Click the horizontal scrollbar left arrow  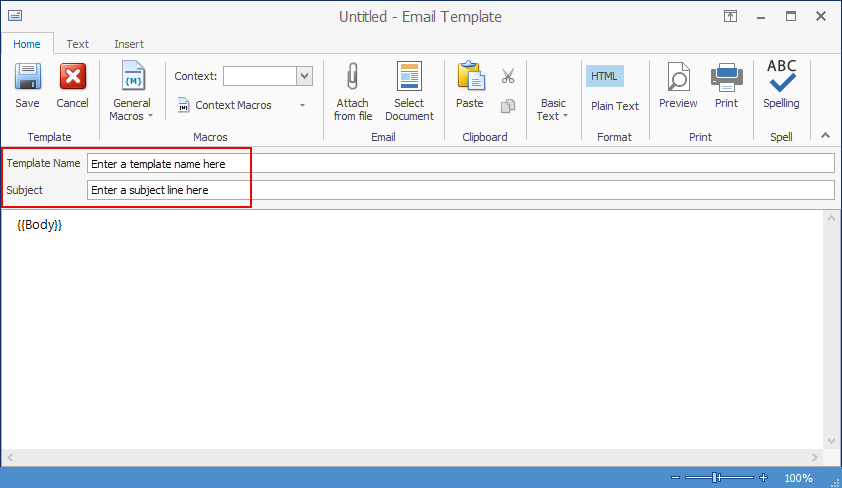[10, 457]
